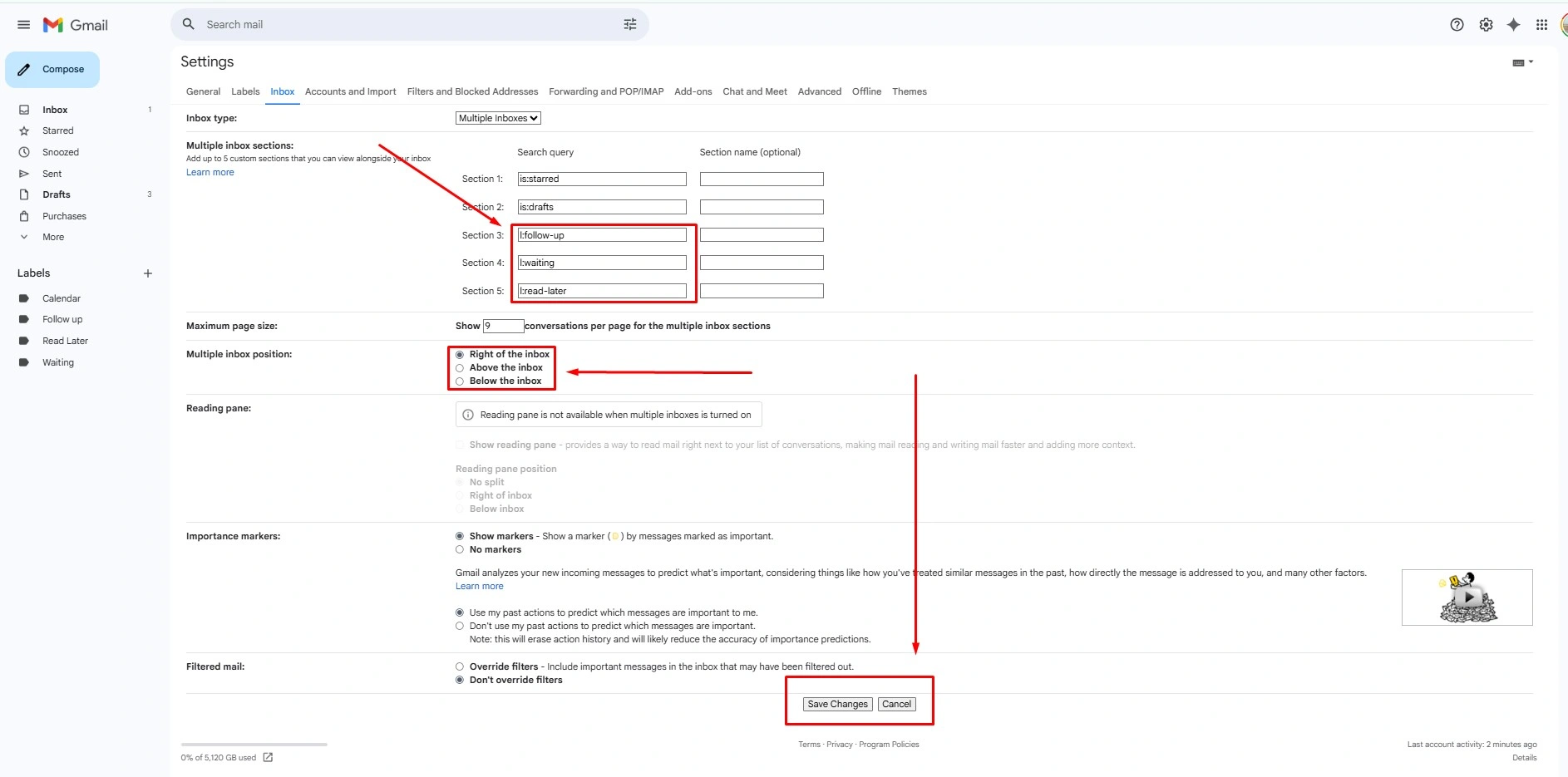Open the Chat and Meet tab
Image resolution: width=1568 pixels, height=777 pixels.
755,91
